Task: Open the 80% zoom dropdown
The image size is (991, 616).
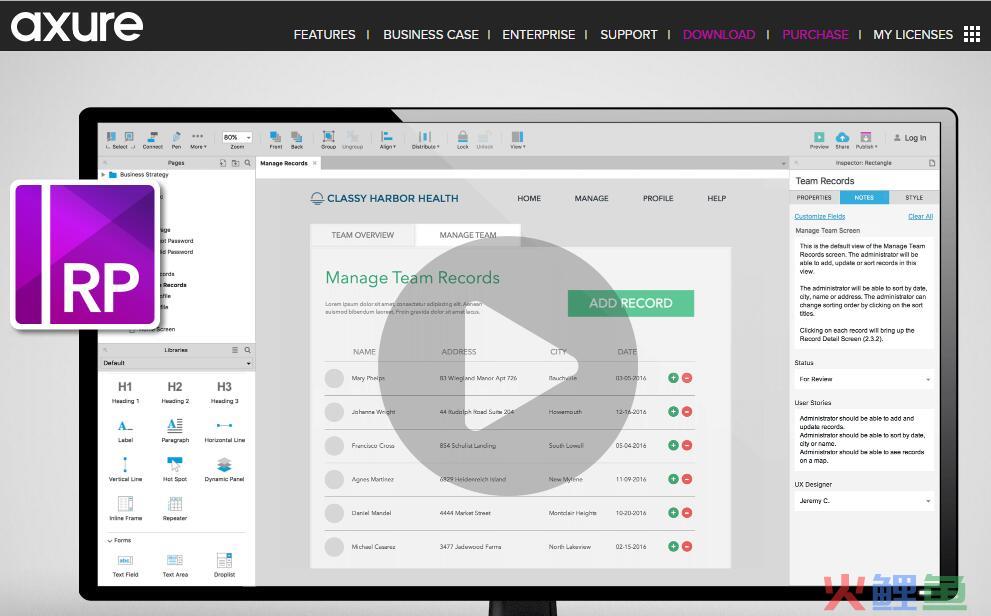Action: [237, 137]
